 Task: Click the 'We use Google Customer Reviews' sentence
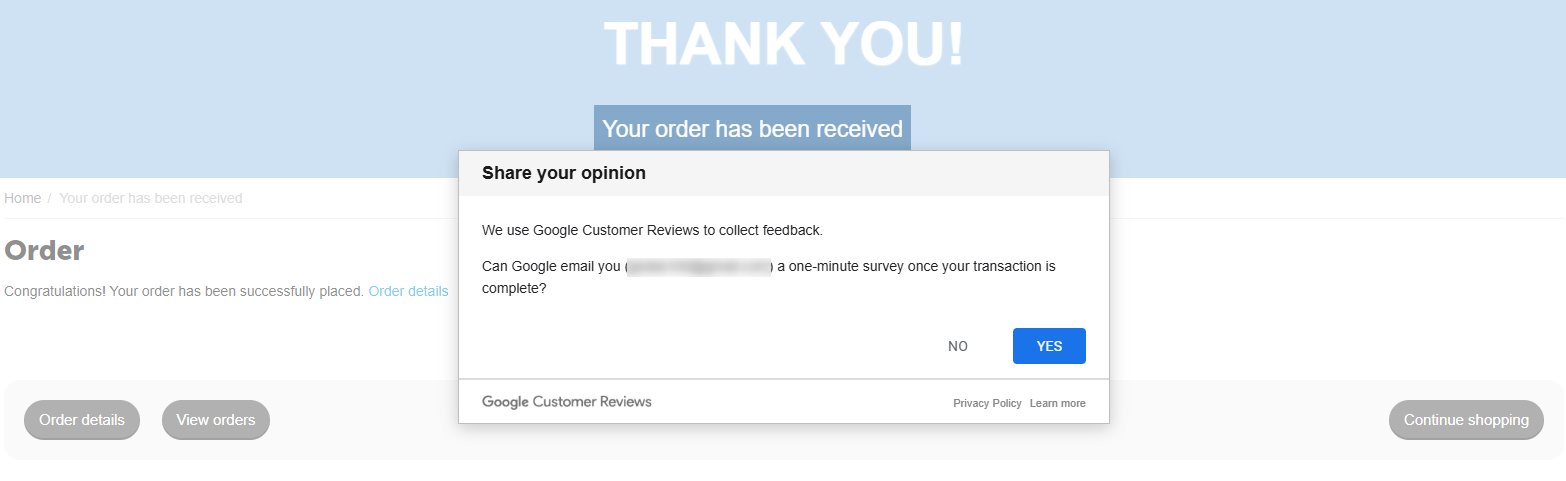click(652, 230)
